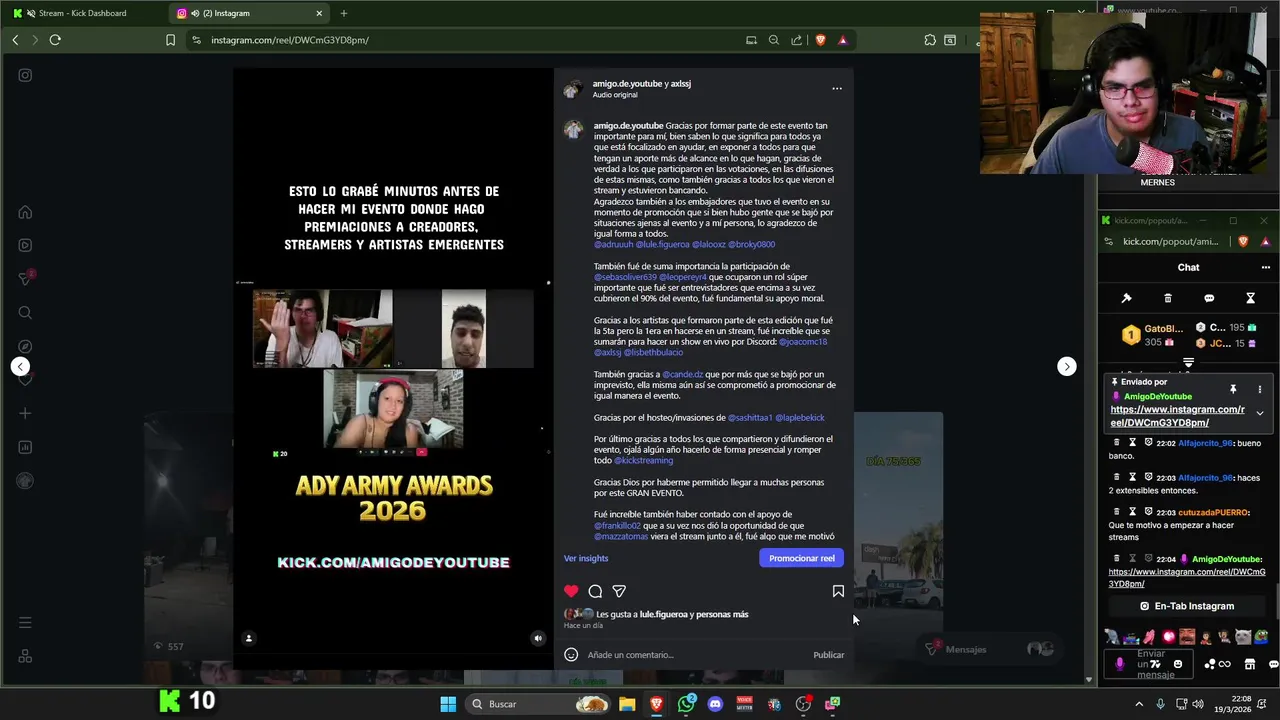Open a new browser tab with plus
The width and height of the screenshot is (1280, 720).
pos(344,13)
